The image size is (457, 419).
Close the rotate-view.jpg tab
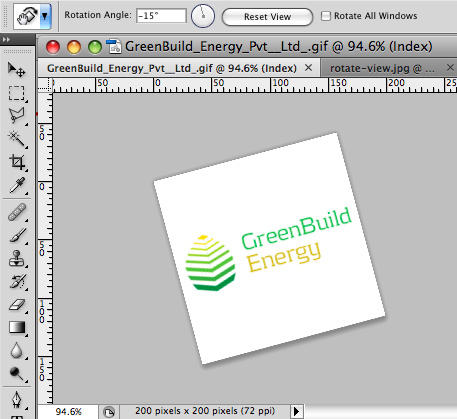[450, 68]
